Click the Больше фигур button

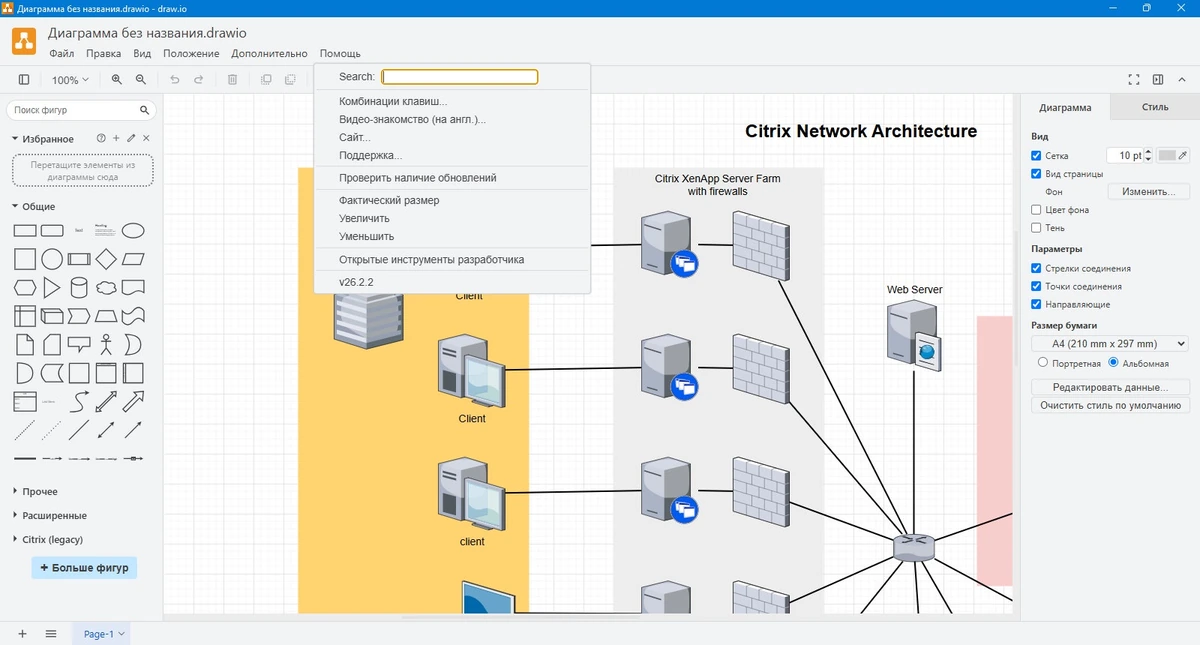point(84,568)
